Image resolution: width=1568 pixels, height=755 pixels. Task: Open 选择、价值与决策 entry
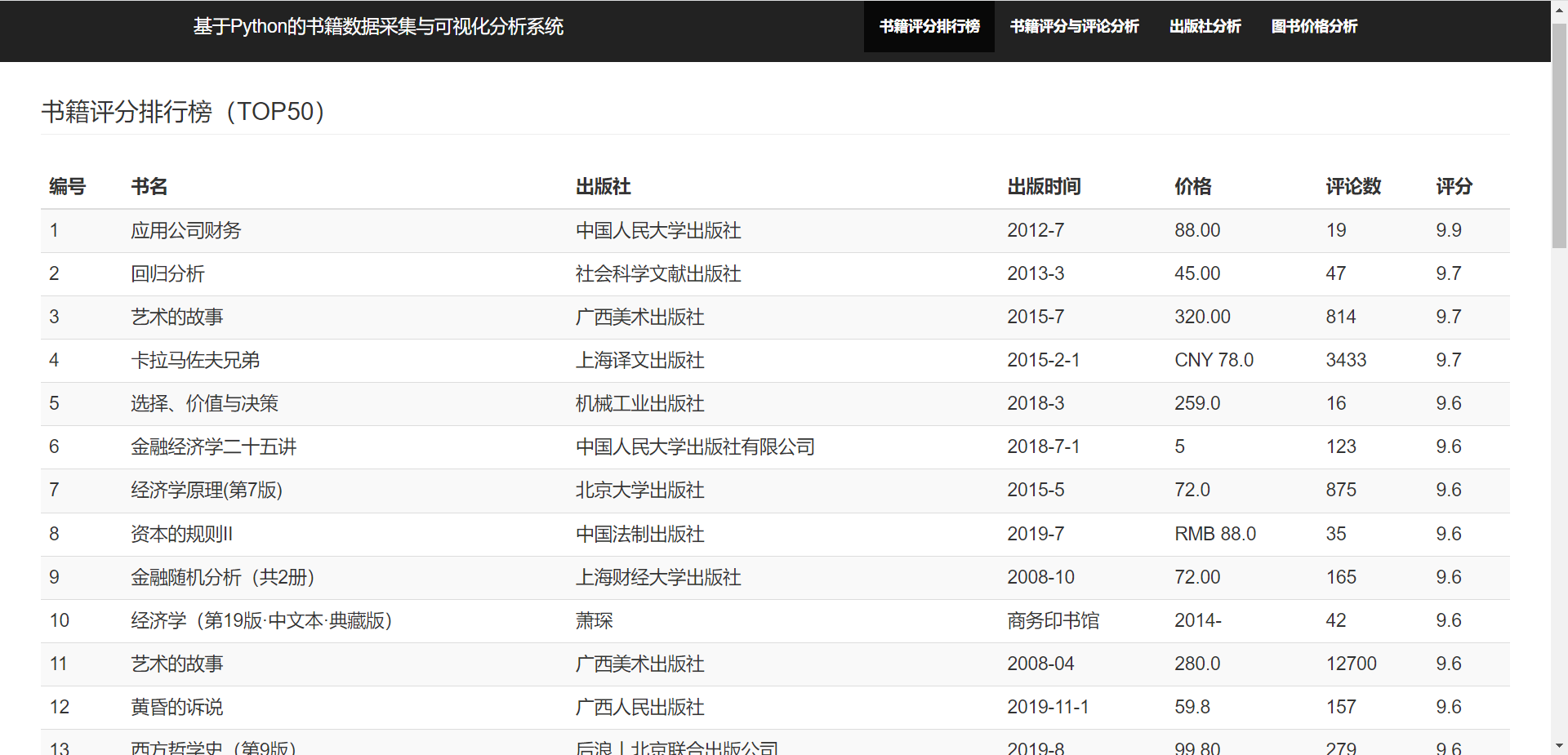(204, 403)
